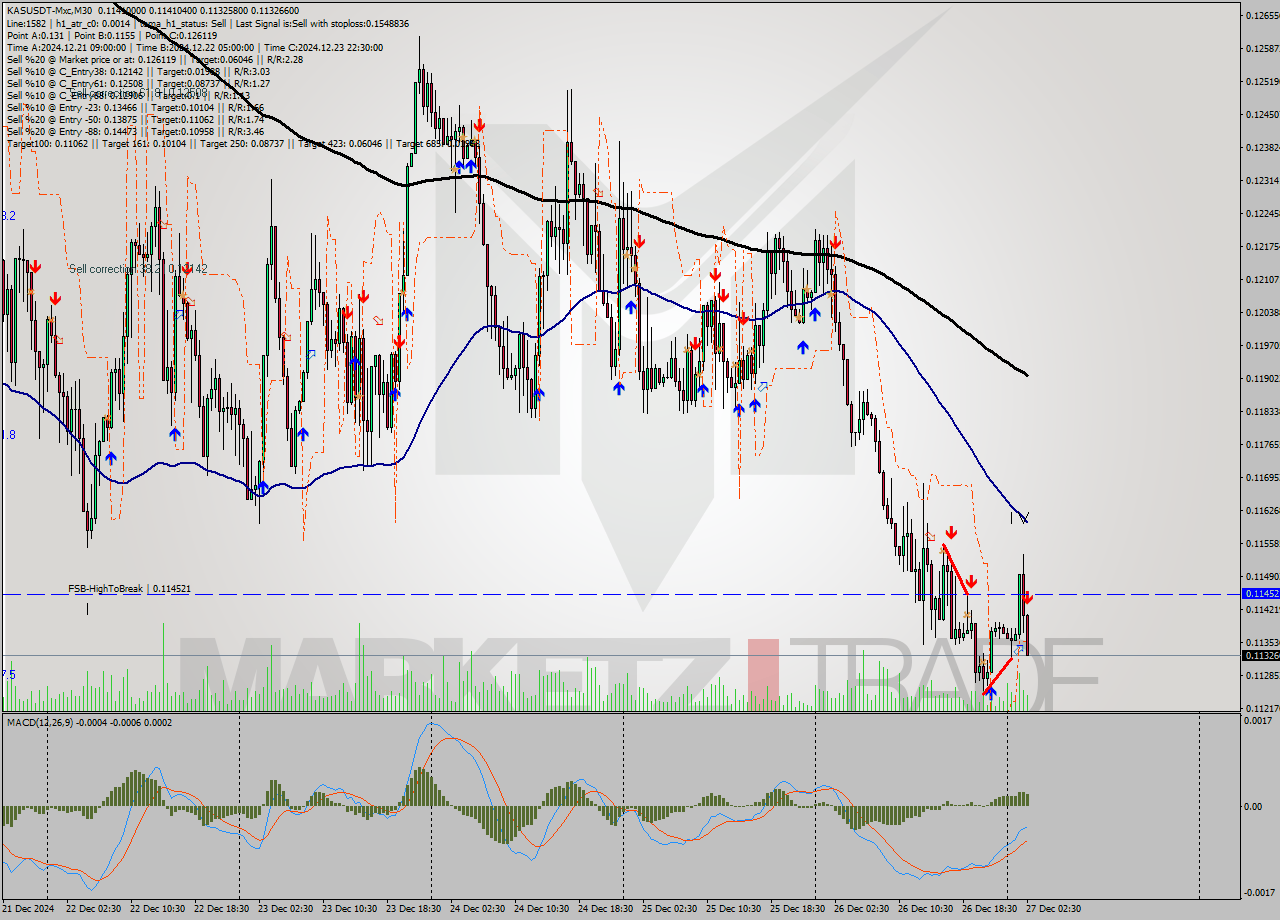Click the 'Time A:2024.12.21 09:00:00' text

(66, 47)
